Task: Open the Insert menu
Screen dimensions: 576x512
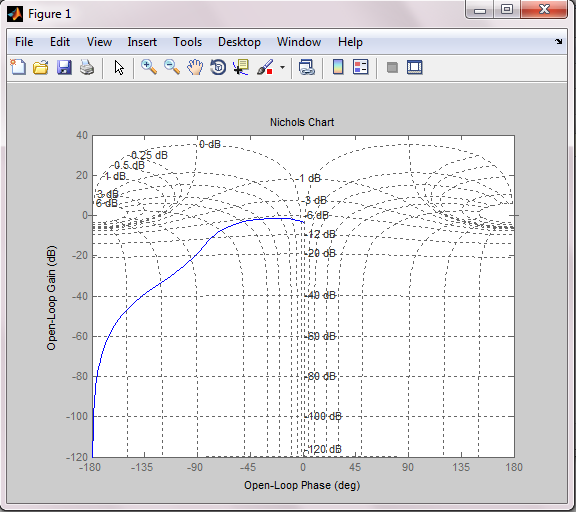Action: [142, 42]
